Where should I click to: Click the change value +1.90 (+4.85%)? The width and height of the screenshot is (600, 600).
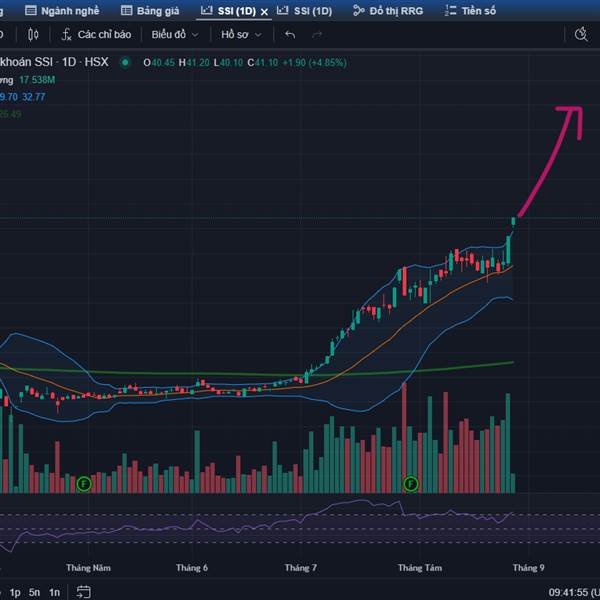click(315, 62)
